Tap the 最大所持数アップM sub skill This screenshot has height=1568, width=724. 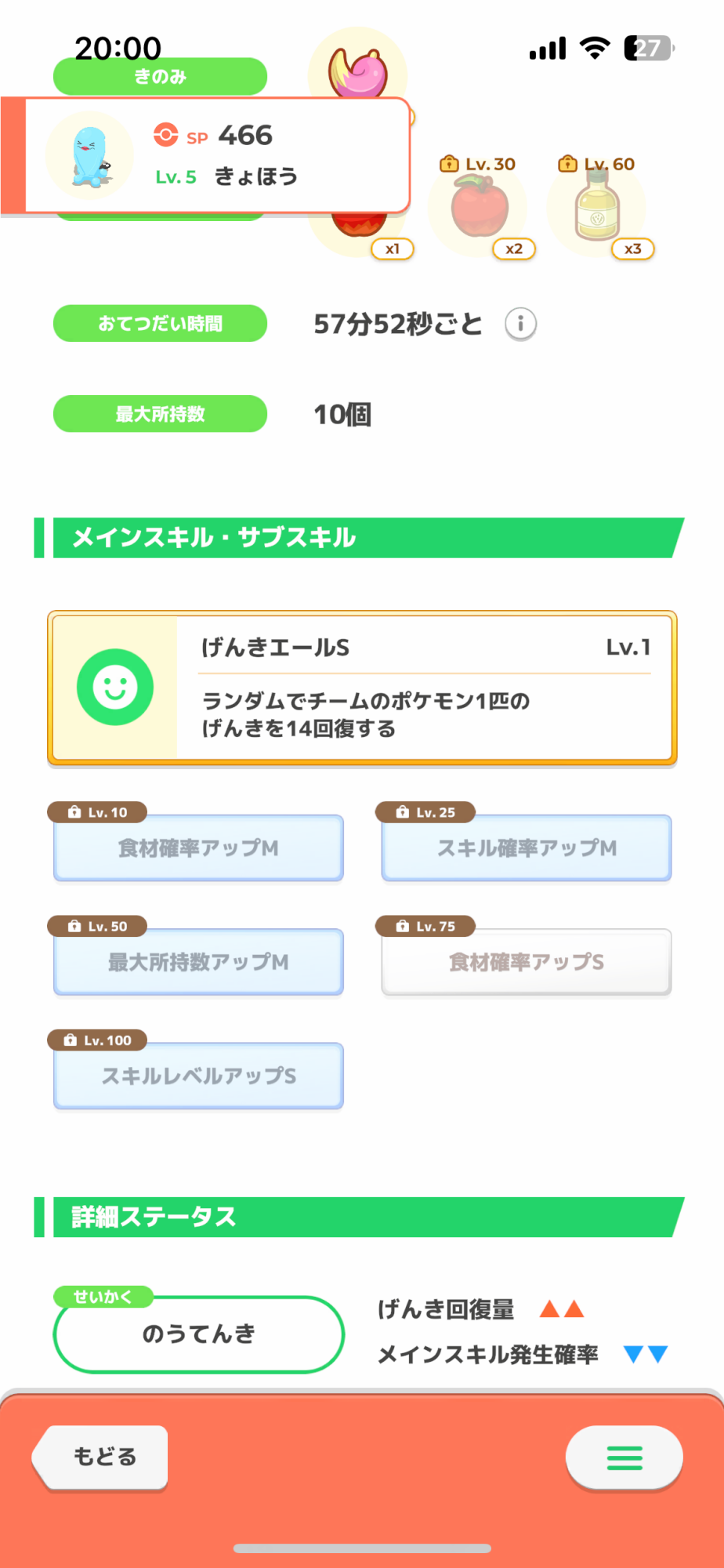point(198,962)
